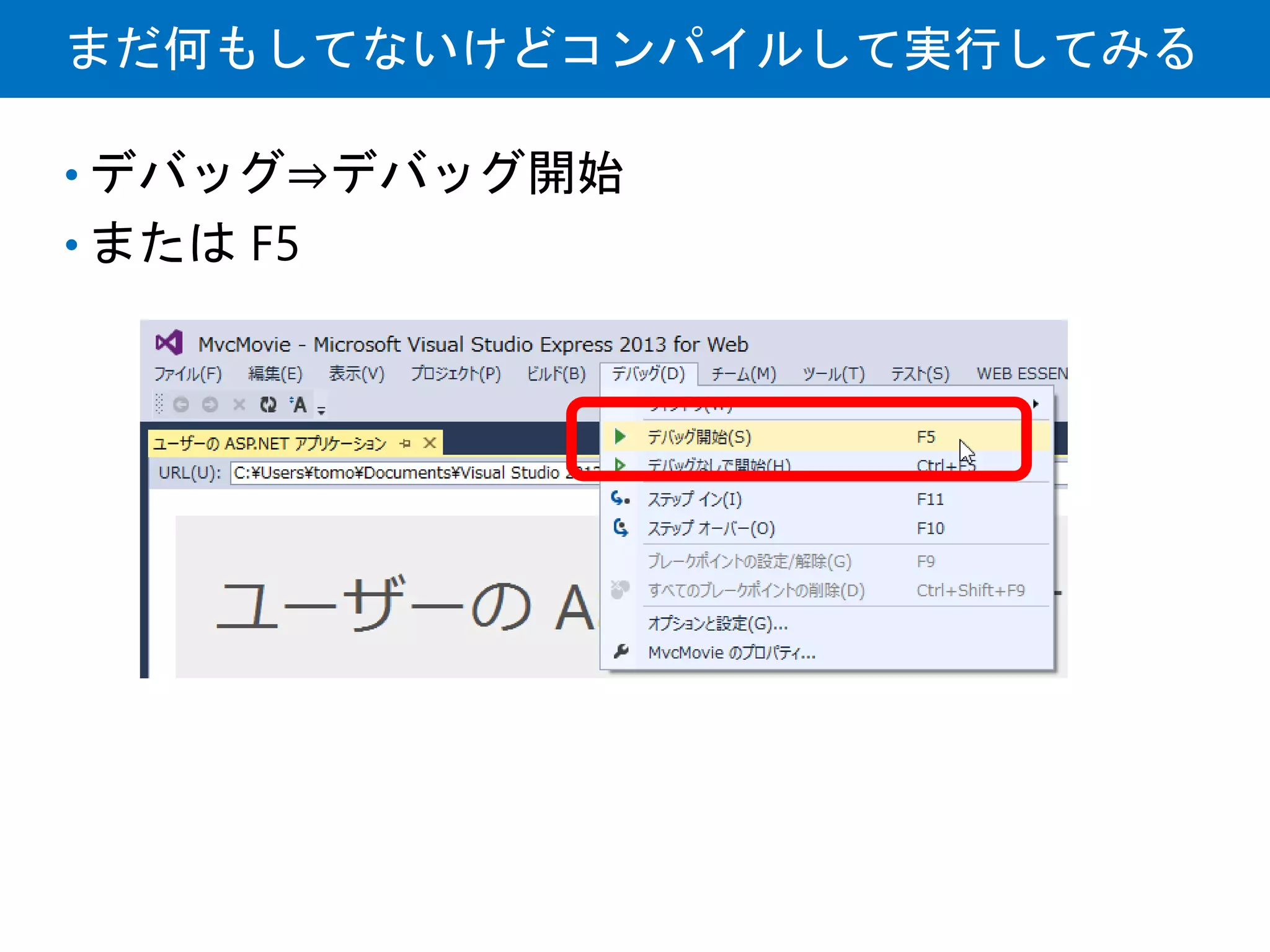Open the プロジェクト(P) menu

coord(456,374)
